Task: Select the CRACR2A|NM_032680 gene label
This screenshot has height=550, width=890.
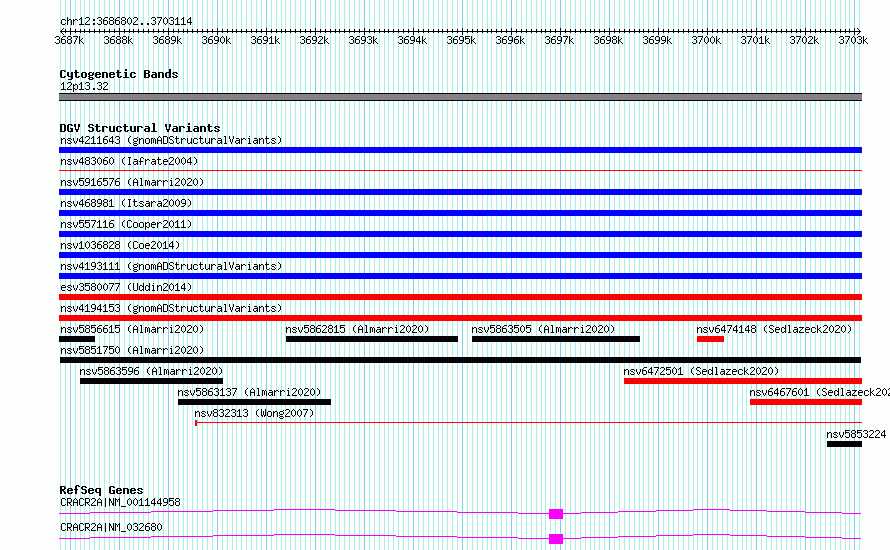Action: coord(111,527)
